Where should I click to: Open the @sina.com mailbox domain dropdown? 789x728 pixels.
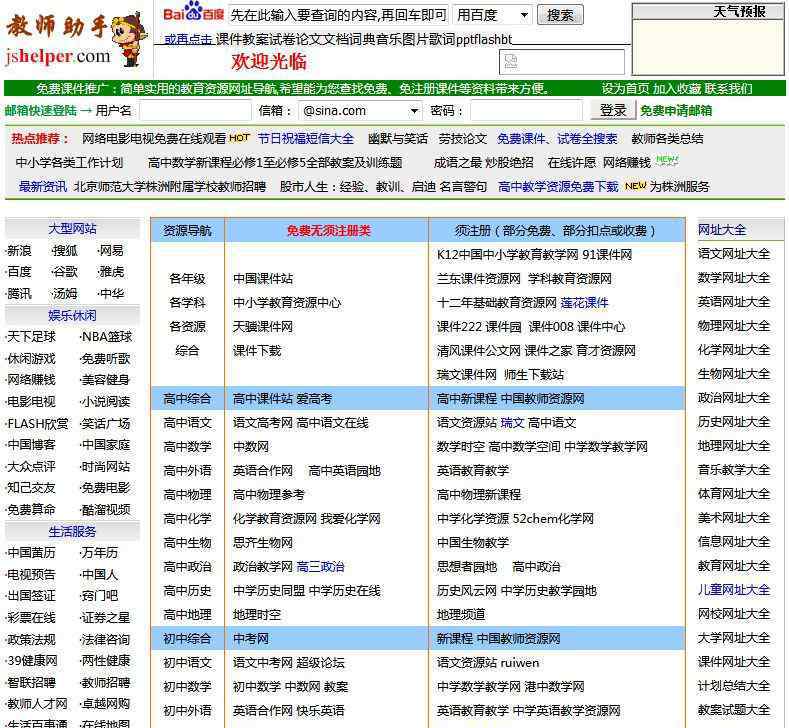tap(360, 111)
